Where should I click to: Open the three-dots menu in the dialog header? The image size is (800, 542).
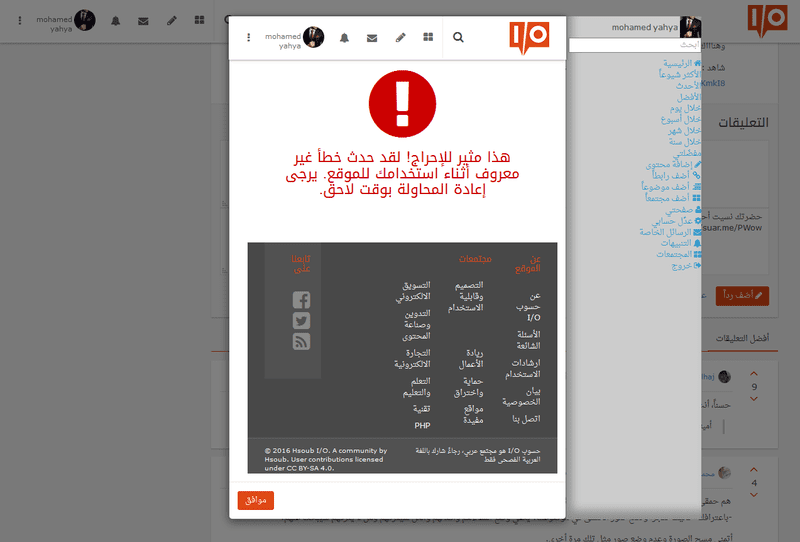click(248, 37)
